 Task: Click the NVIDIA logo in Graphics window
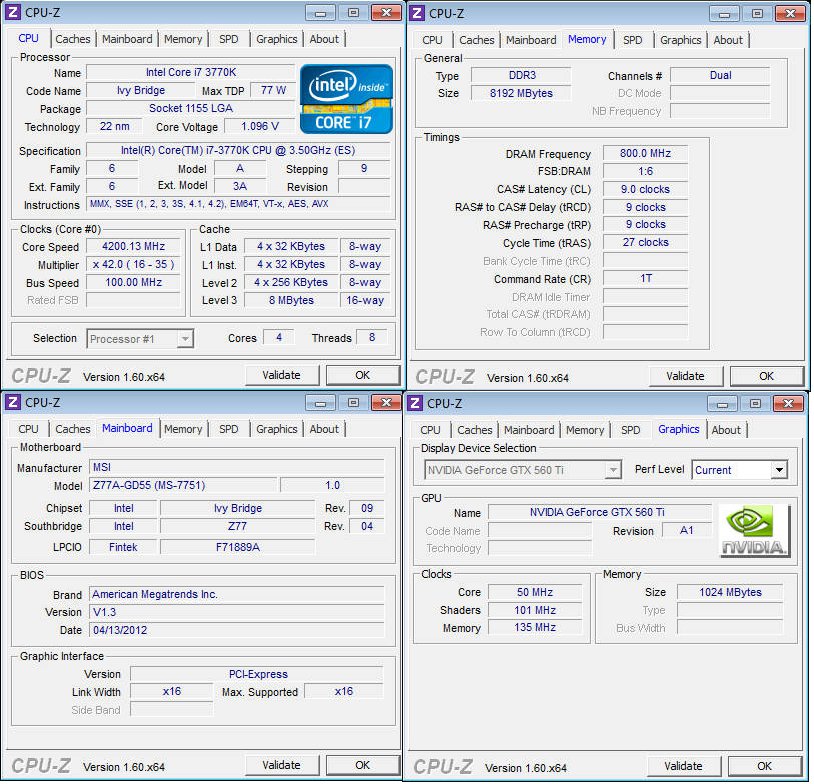click(x=754, y=531)
